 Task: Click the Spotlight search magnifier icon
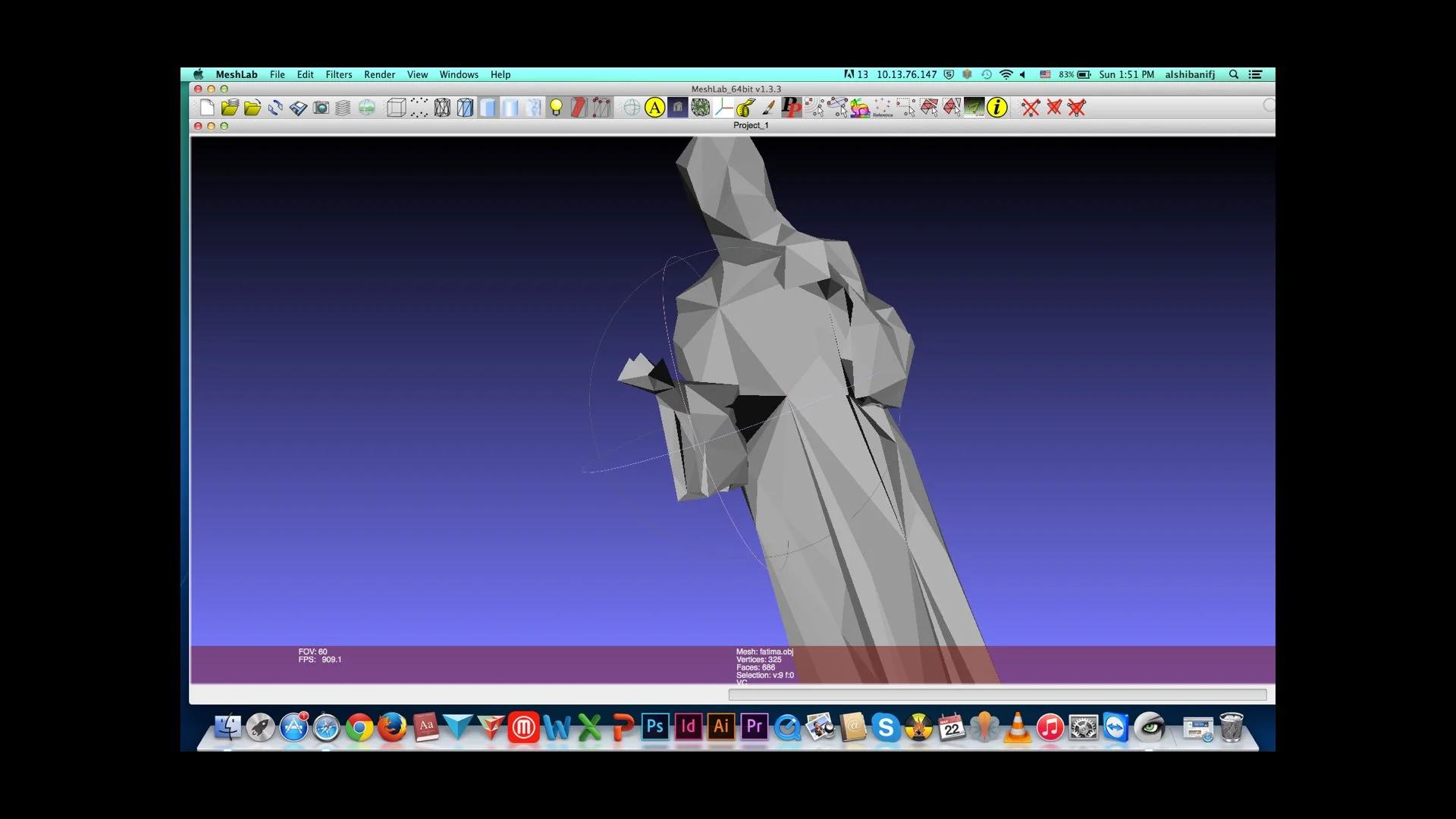pos(1234,74)
